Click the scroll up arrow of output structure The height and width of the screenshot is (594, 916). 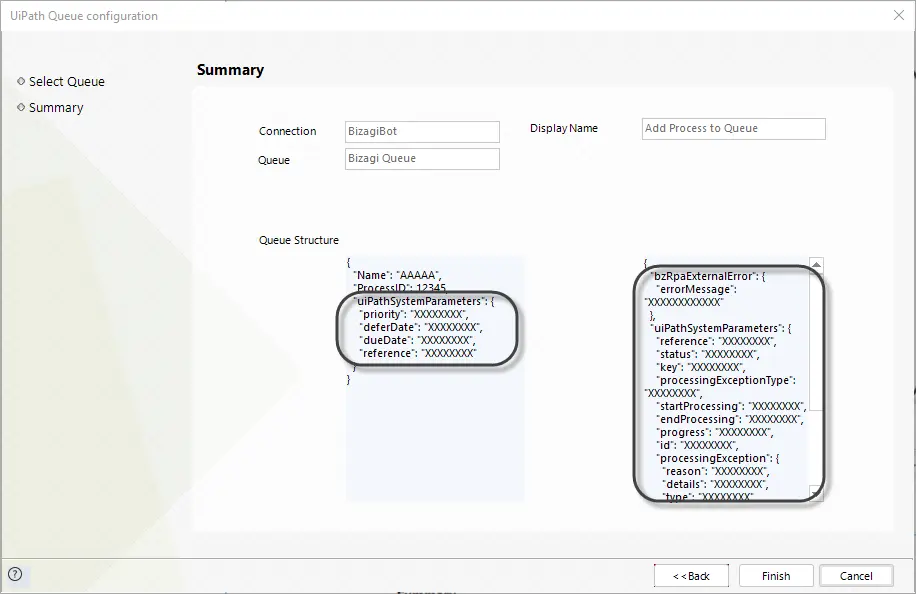816,265
